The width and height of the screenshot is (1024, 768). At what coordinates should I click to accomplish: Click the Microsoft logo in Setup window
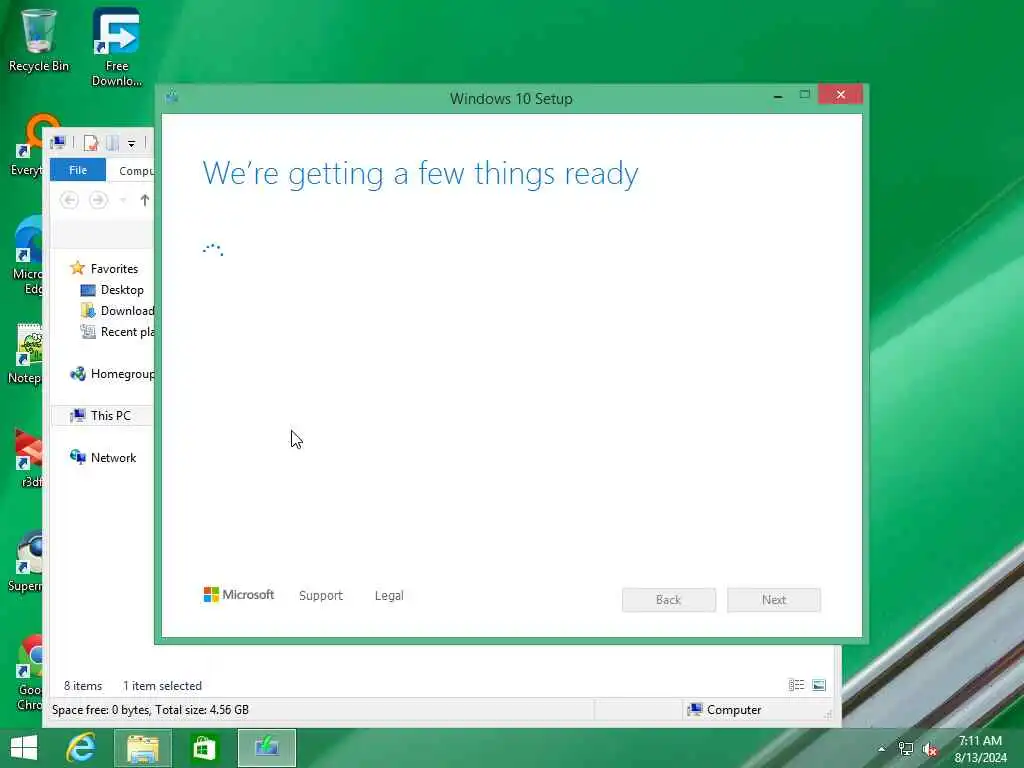(x=238, y=595)
